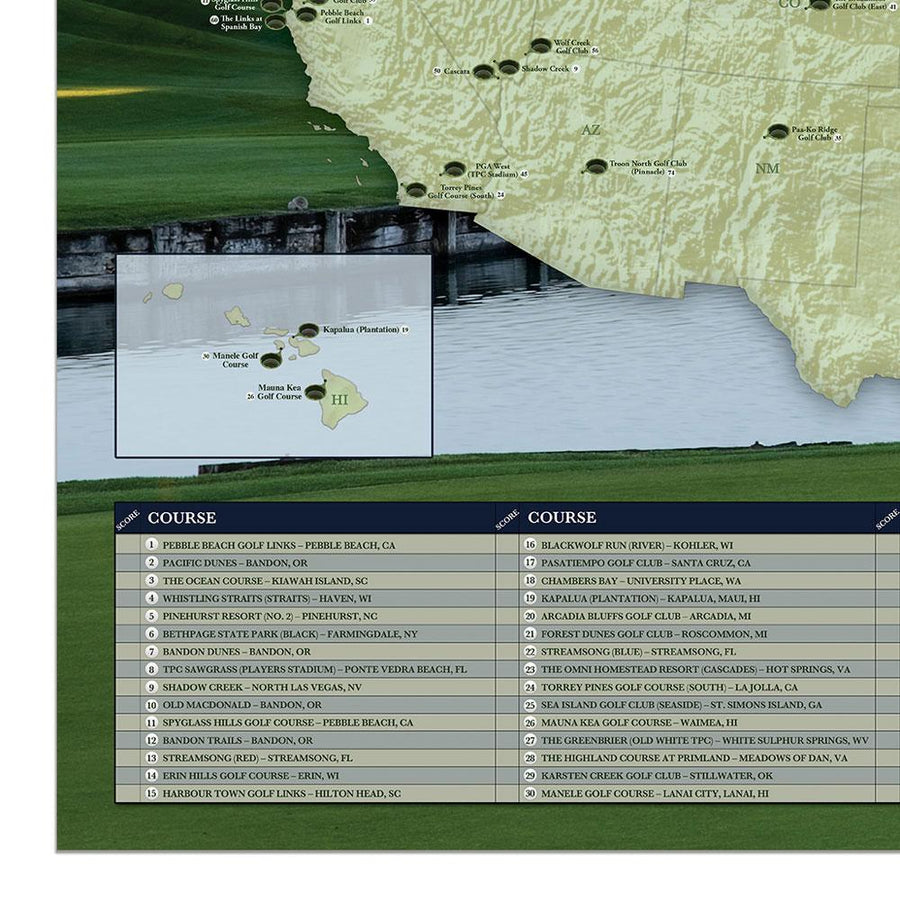Select the Old Macdonald – Bandon, OR row
Image resolution: width=900 pixels, height=900 pixels.
305,705
